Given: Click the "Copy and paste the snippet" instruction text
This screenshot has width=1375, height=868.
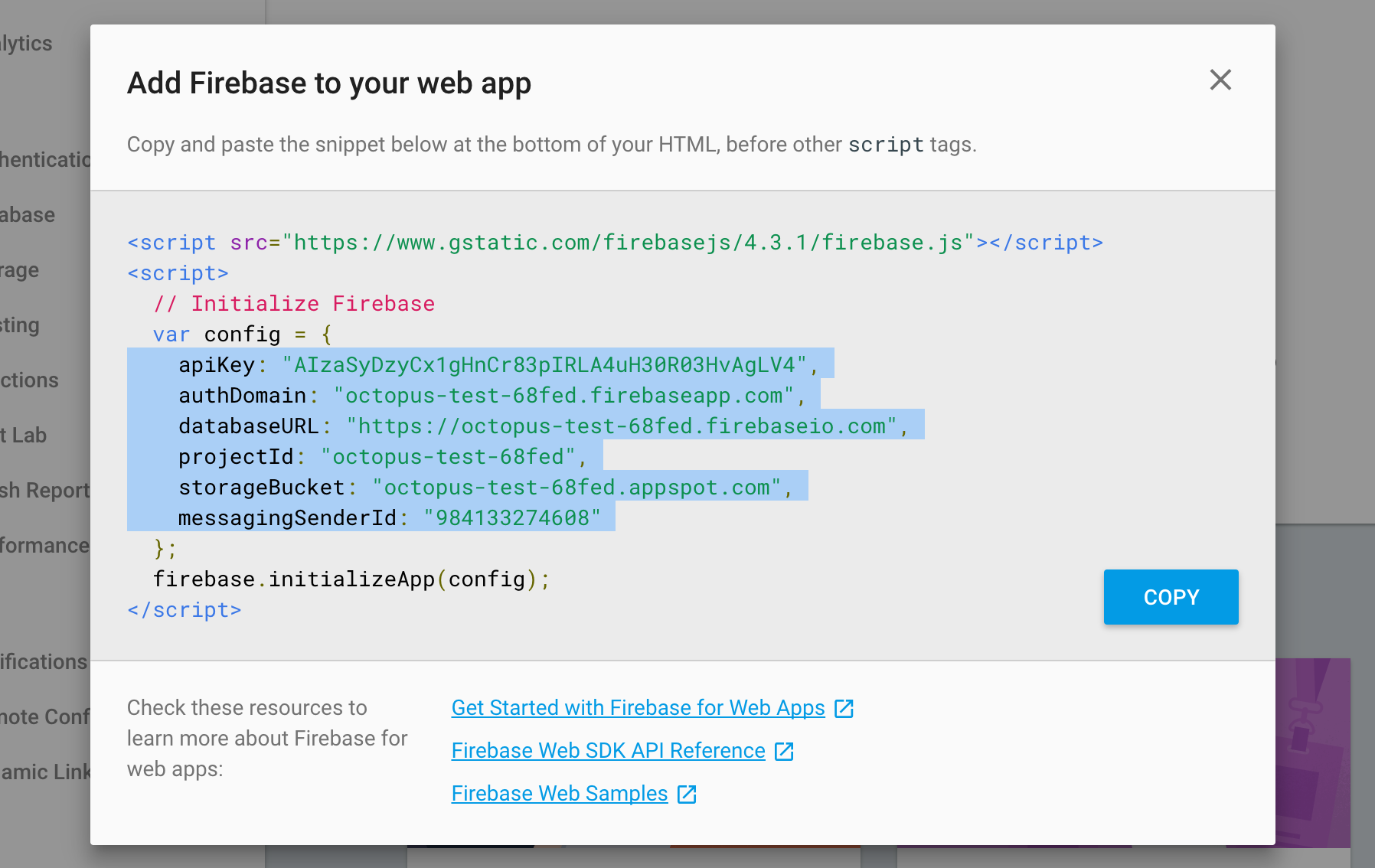Looking at the screenshot, I should [551, 145].
